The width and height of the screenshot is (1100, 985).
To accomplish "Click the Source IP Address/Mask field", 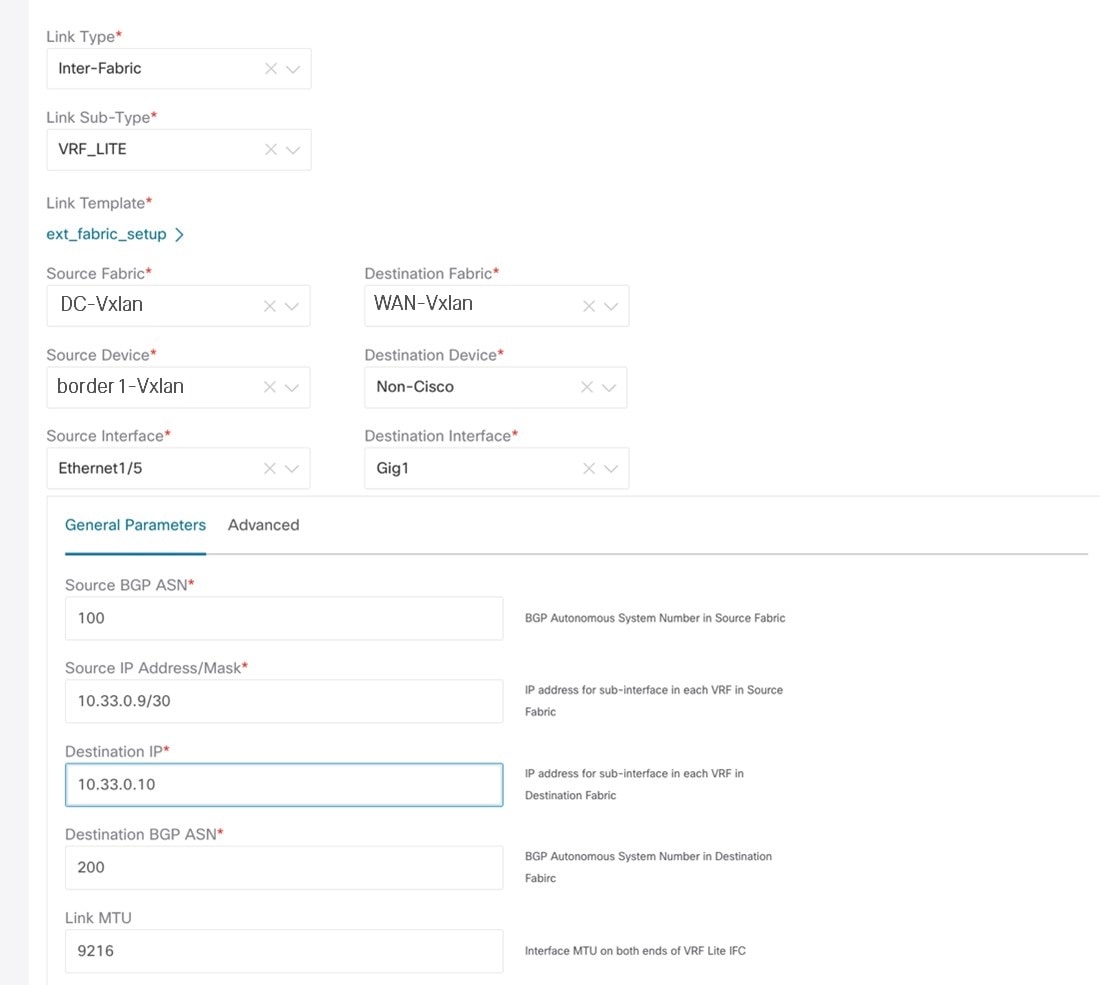I will click(x=284, y=701).
